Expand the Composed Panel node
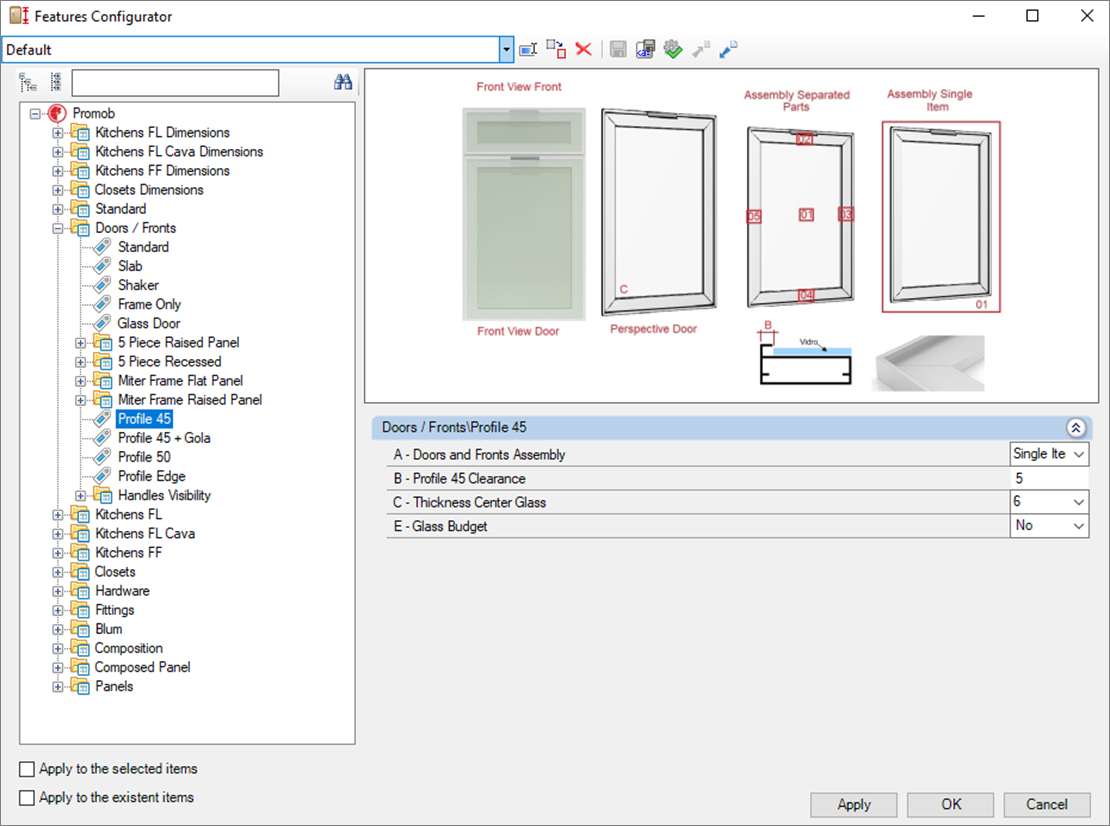This screenshot has height=826, width=1110. [58, 667]
